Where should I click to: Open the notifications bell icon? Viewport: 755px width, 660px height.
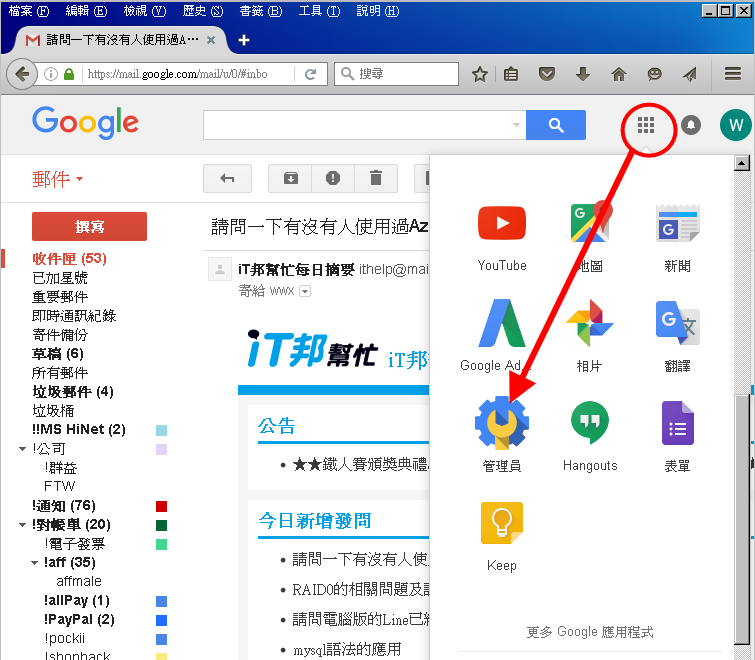coord(690,125)
